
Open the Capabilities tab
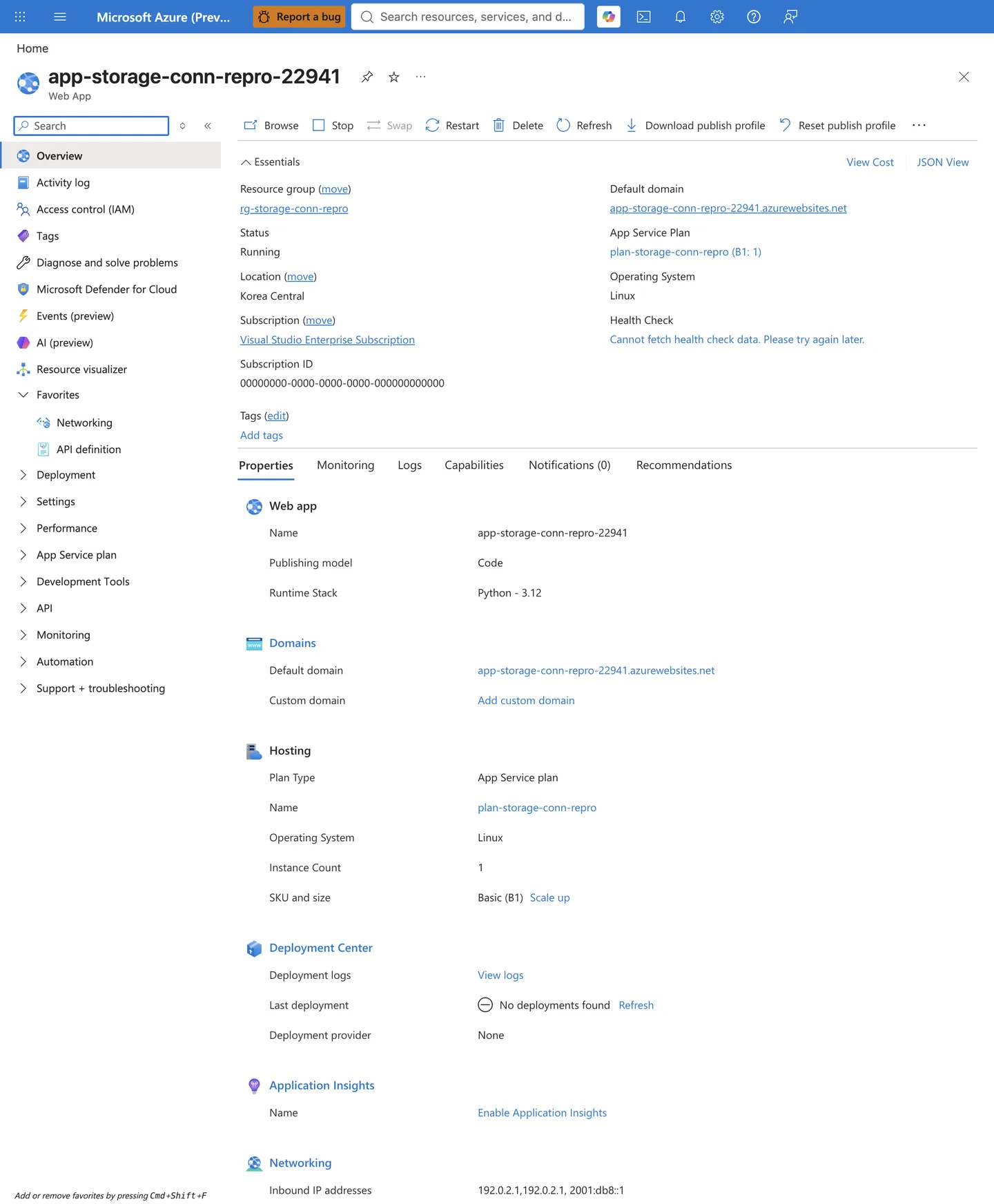click(x=474, y=465)
